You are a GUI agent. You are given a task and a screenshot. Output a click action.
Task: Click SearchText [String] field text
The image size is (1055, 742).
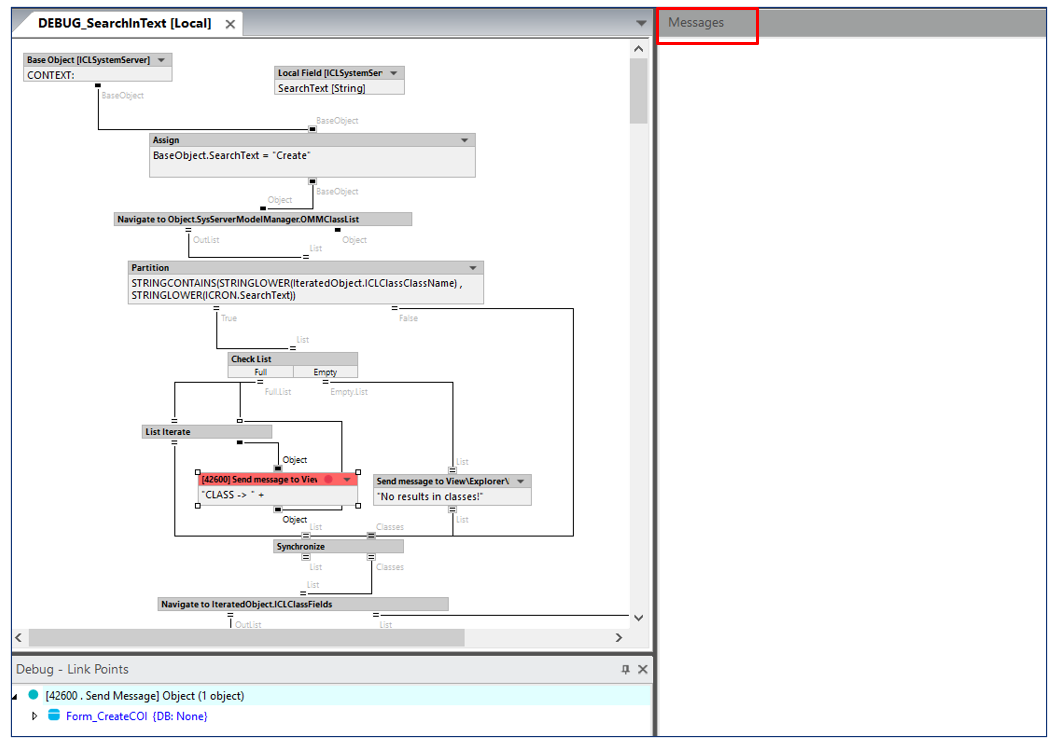(x=322, y=88)
